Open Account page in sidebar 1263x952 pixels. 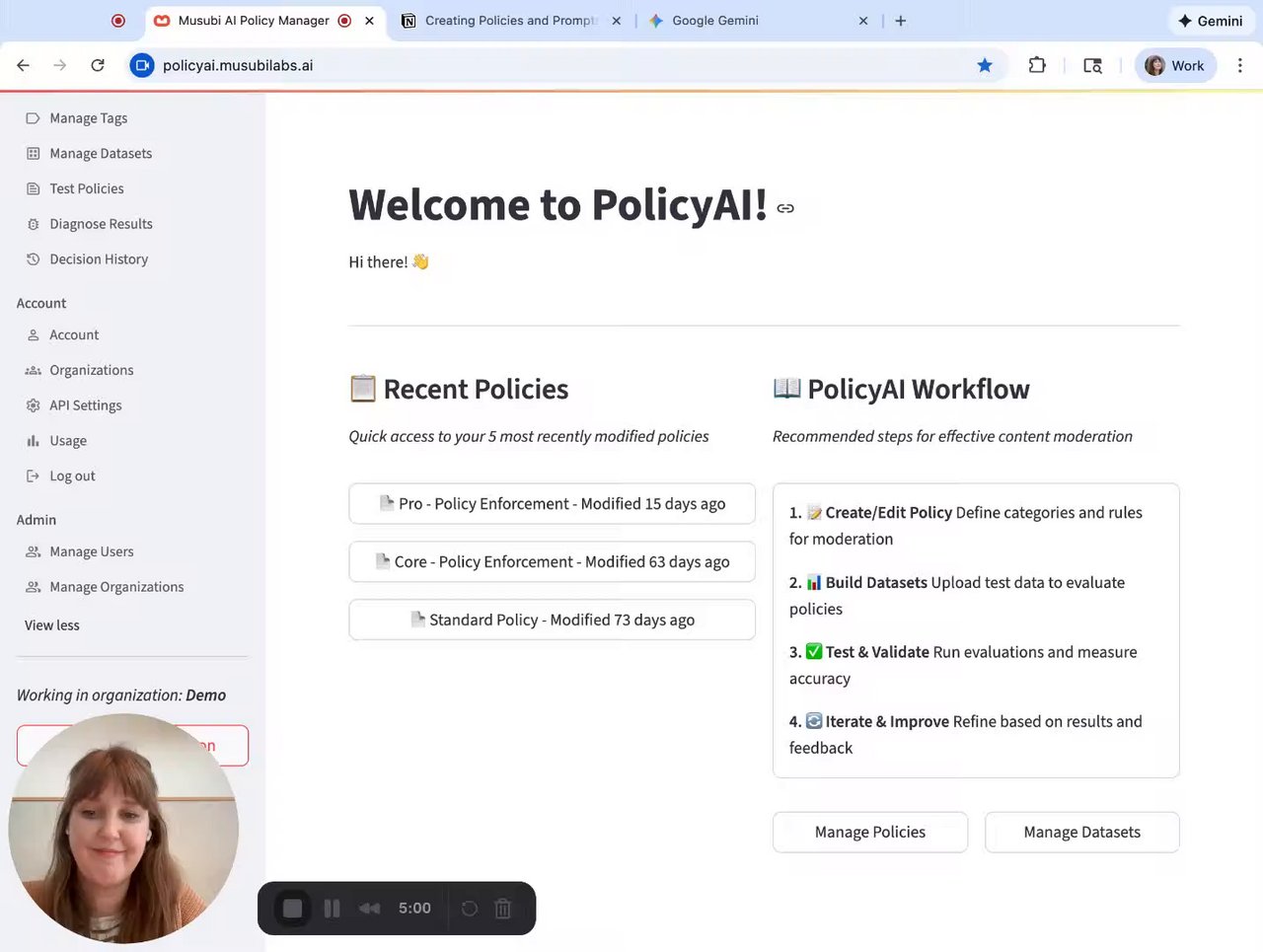(x=74, y=335)
